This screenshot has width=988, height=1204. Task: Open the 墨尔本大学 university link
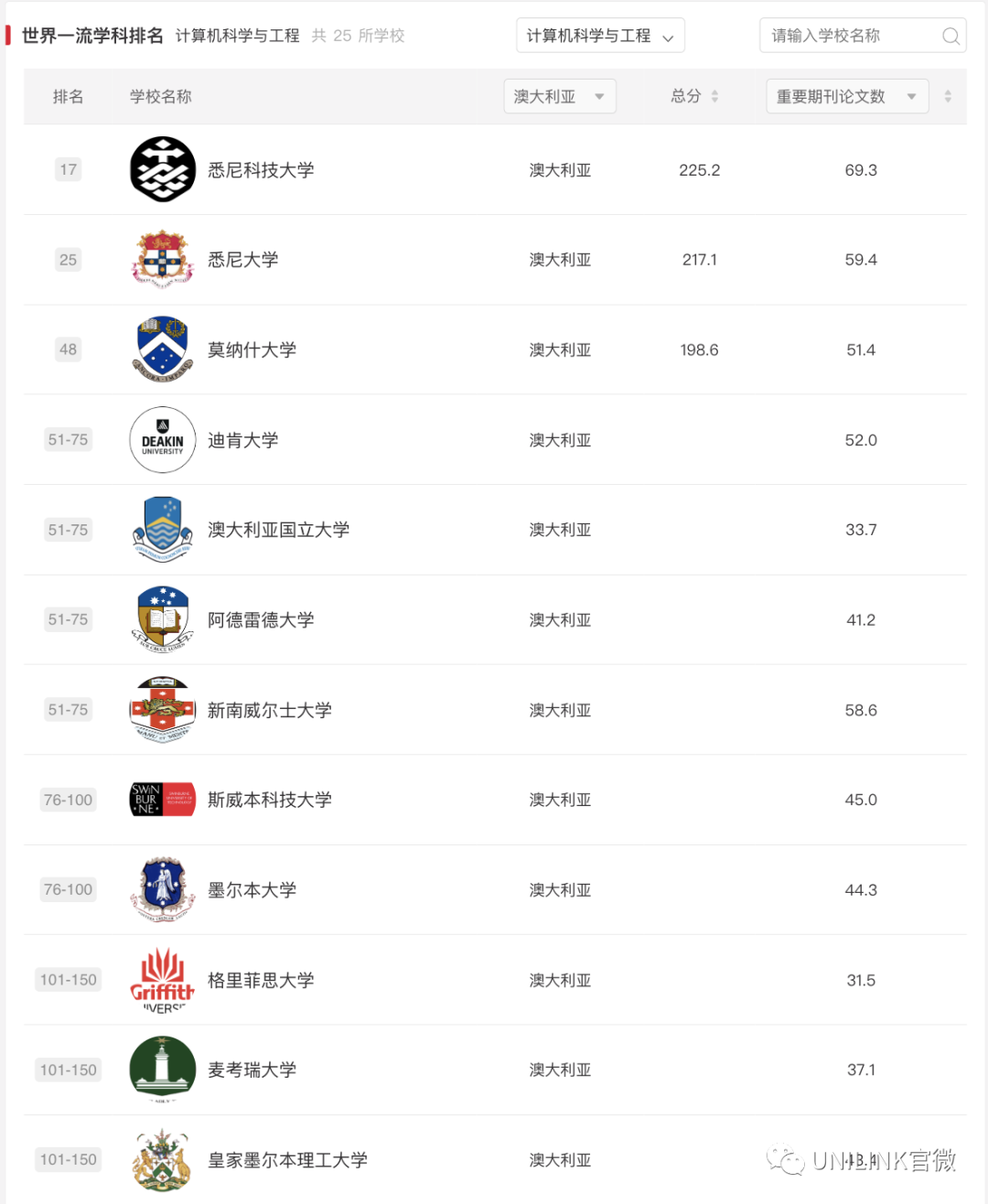(252, 889)
